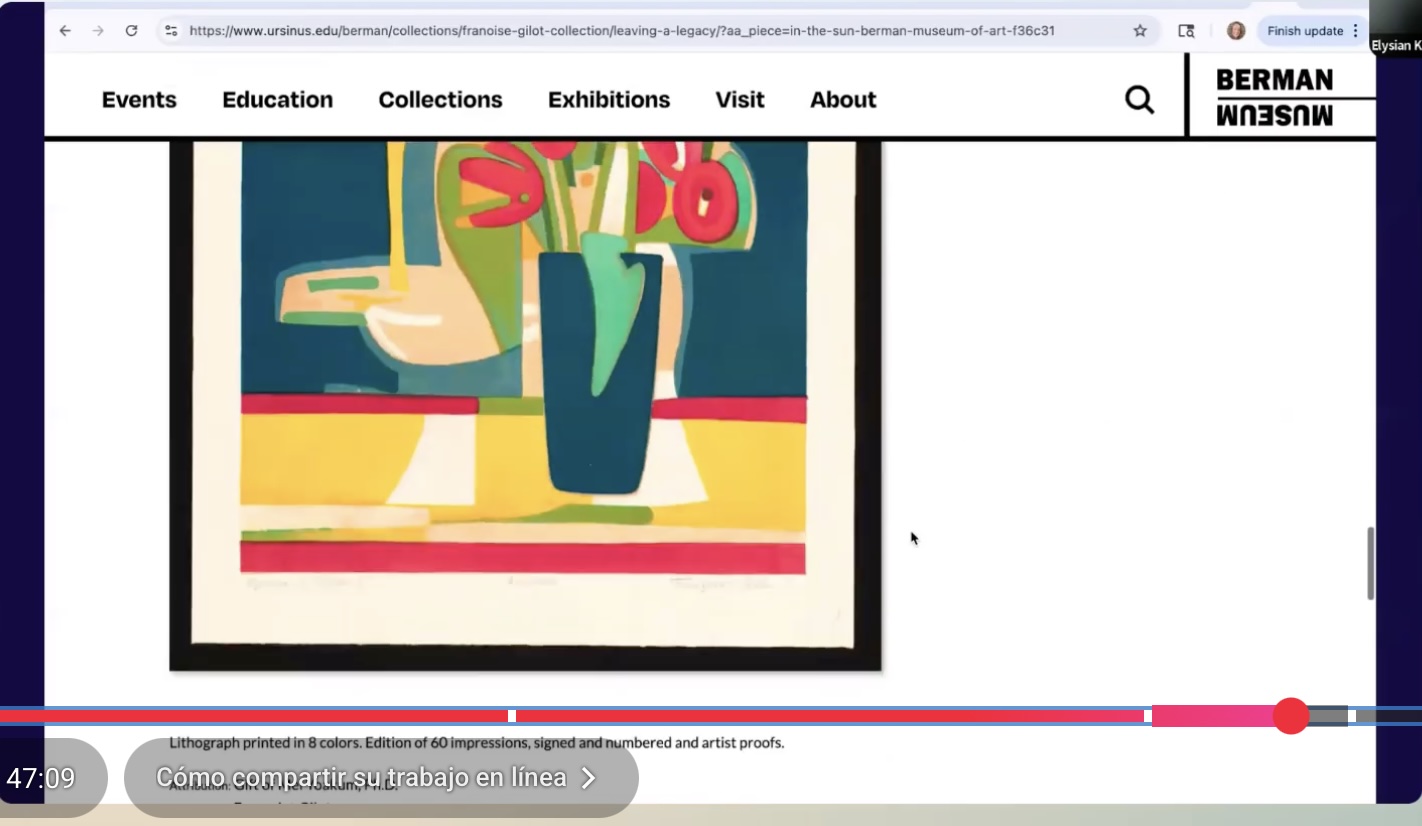Open the Education navigation menu
This screenshot has height=826, width=1422.
click(x=277, y=100)
